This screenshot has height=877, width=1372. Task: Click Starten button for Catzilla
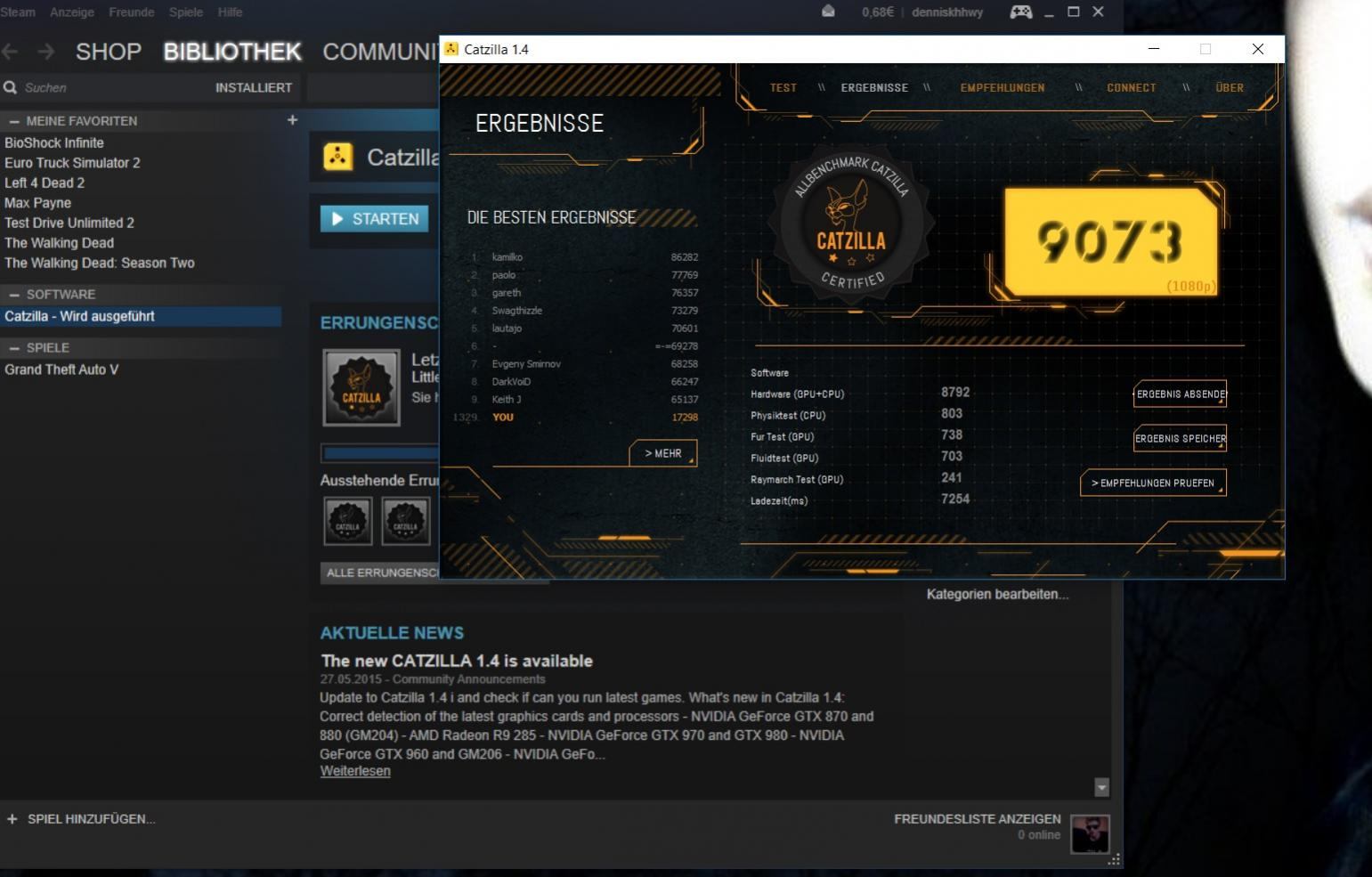(x=375, y=219)
